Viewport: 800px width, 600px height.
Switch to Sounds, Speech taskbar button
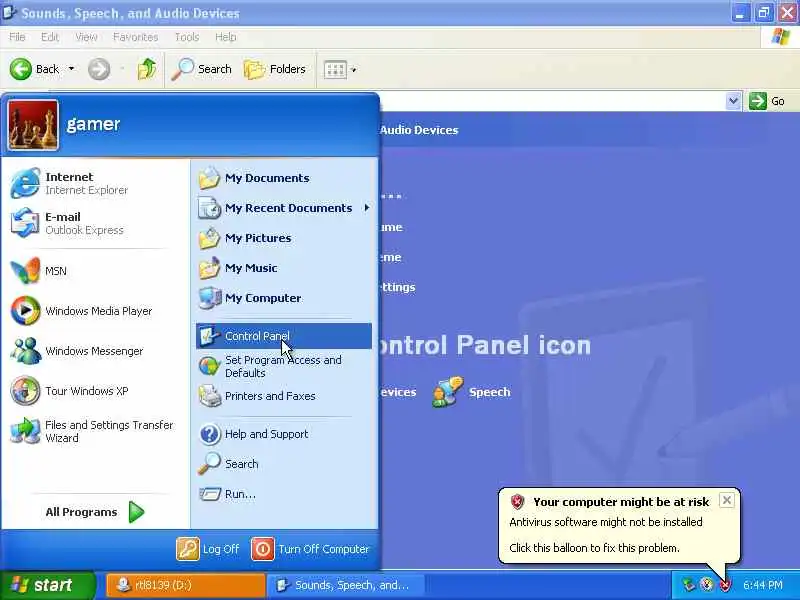pos(347,585)
